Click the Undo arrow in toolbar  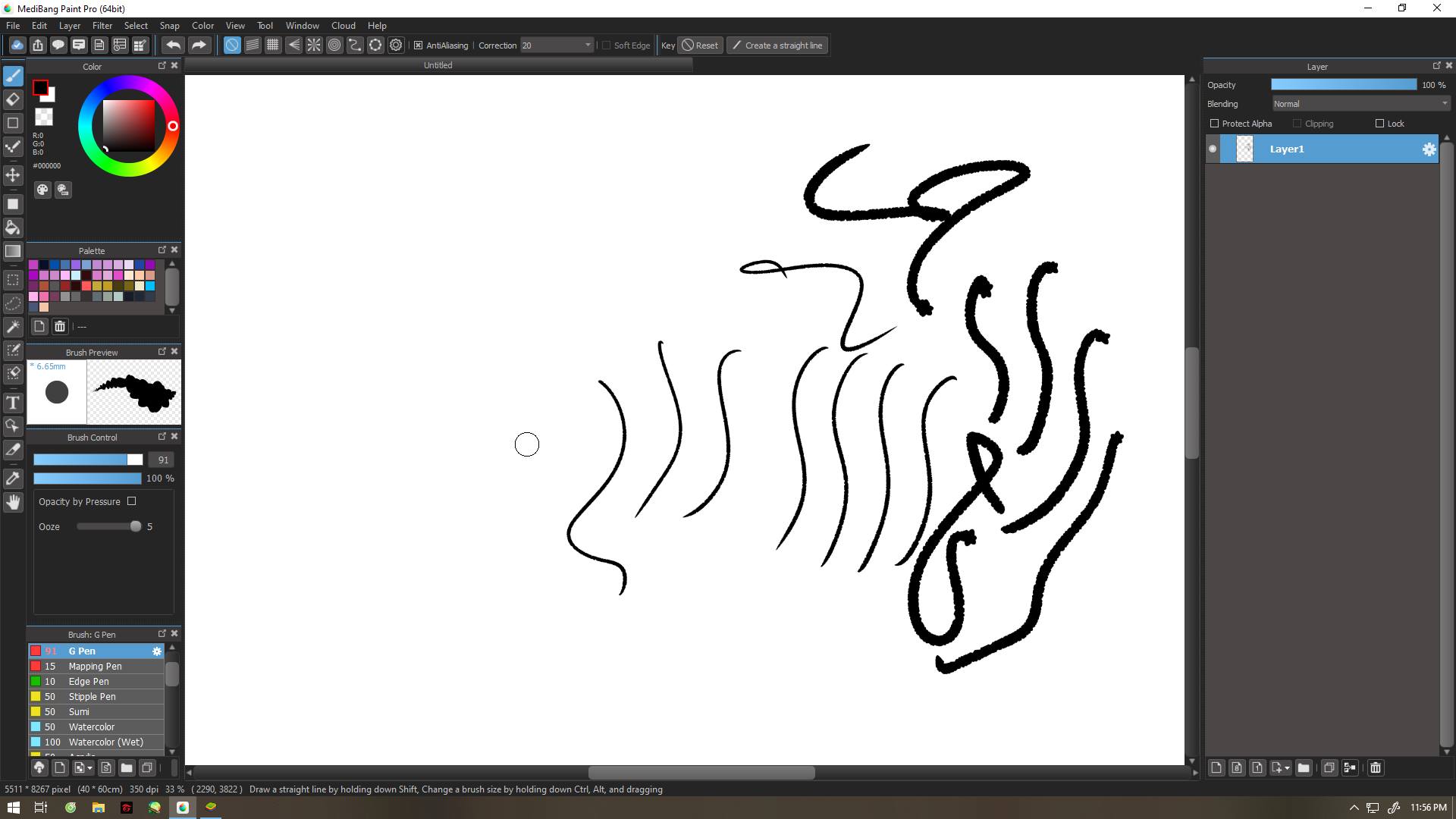(x=173, y=45)
